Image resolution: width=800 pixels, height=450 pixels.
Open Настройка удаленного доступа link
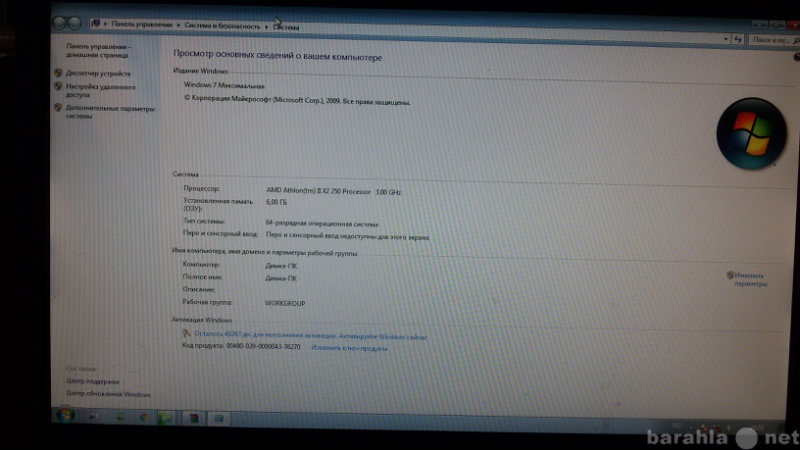[x=101, y=91]
